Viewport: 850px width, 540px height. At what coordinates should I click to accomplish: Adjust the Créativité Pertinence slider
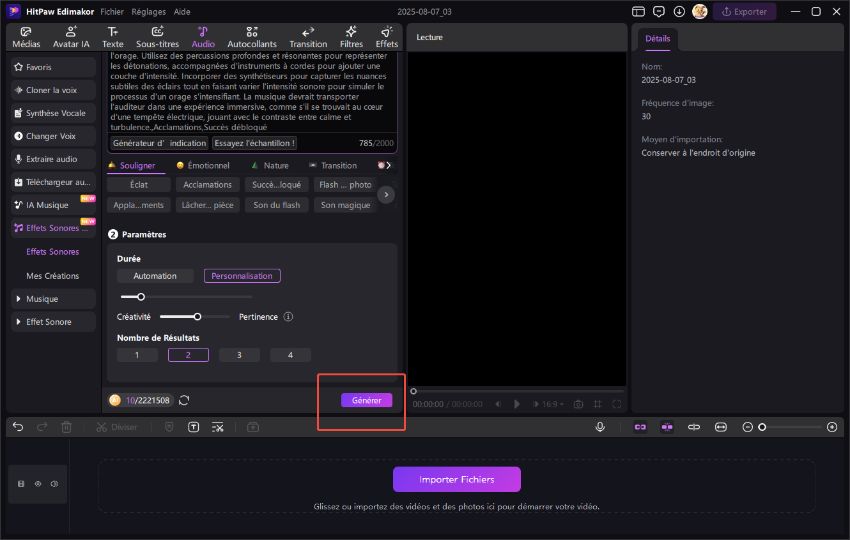tap(197, 317)
